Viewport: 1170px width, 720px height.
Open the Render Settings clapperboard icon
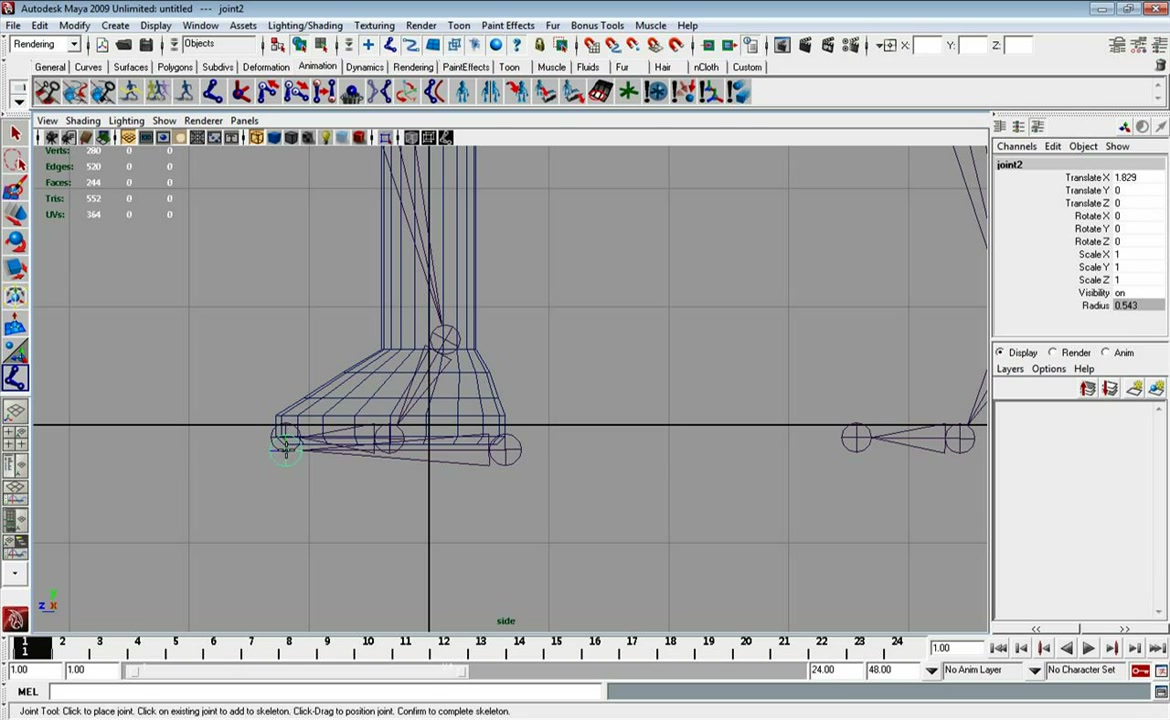[850, 46]
